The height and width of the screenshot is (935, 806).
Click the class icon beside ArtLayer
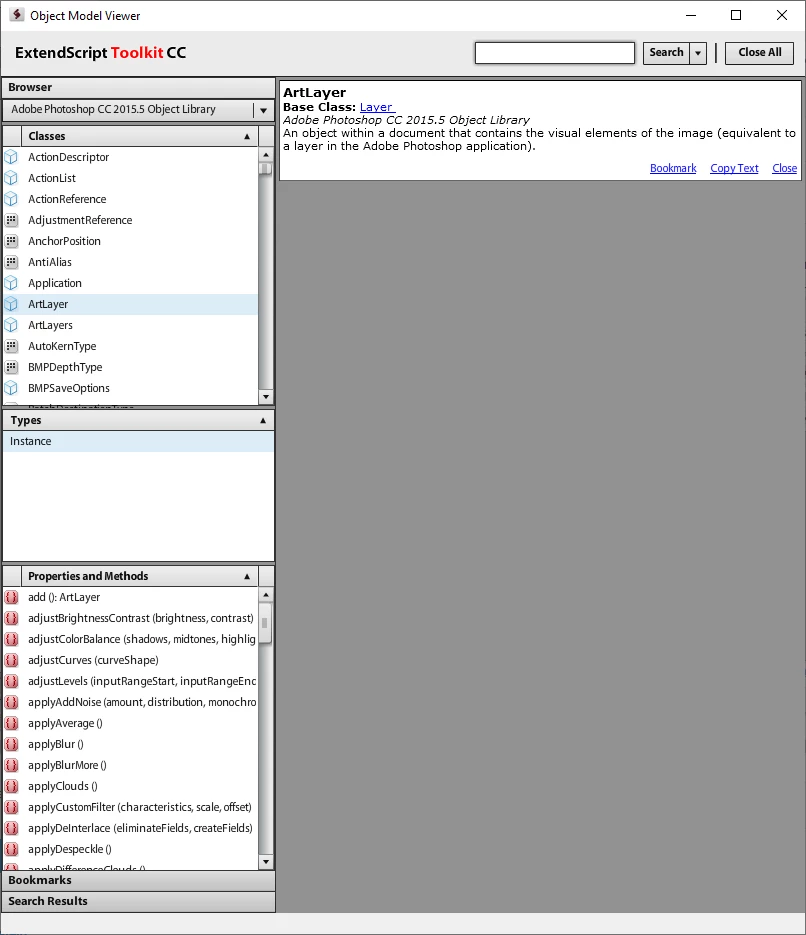pos(11,304)
